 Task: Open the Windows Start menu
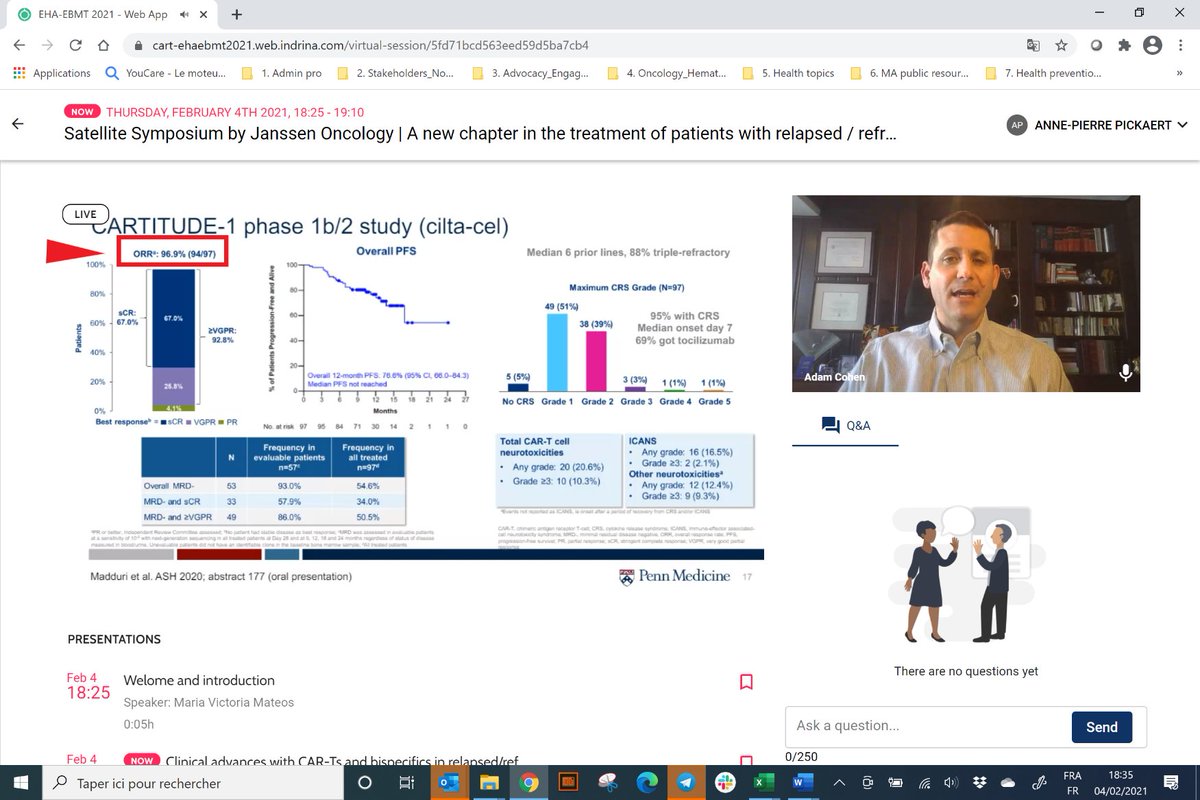click(21, 783)
